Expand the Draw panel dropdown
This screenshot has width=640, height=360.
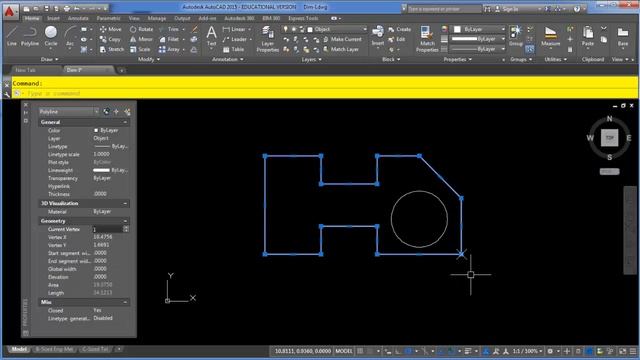[49, 59]
